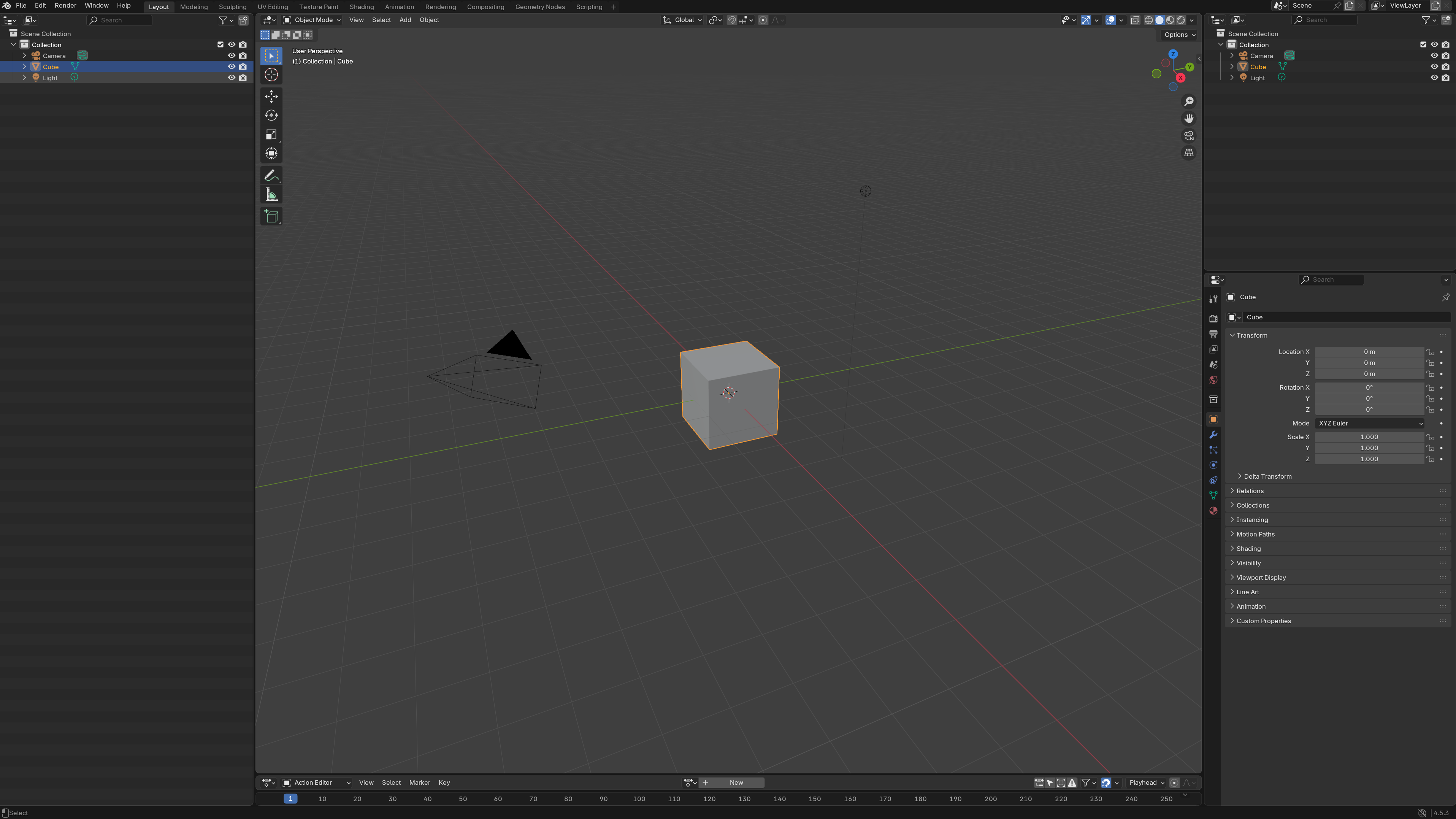Expand the Delta Transform panel
Screen dimensions: 1456x819
(1267, 476)
